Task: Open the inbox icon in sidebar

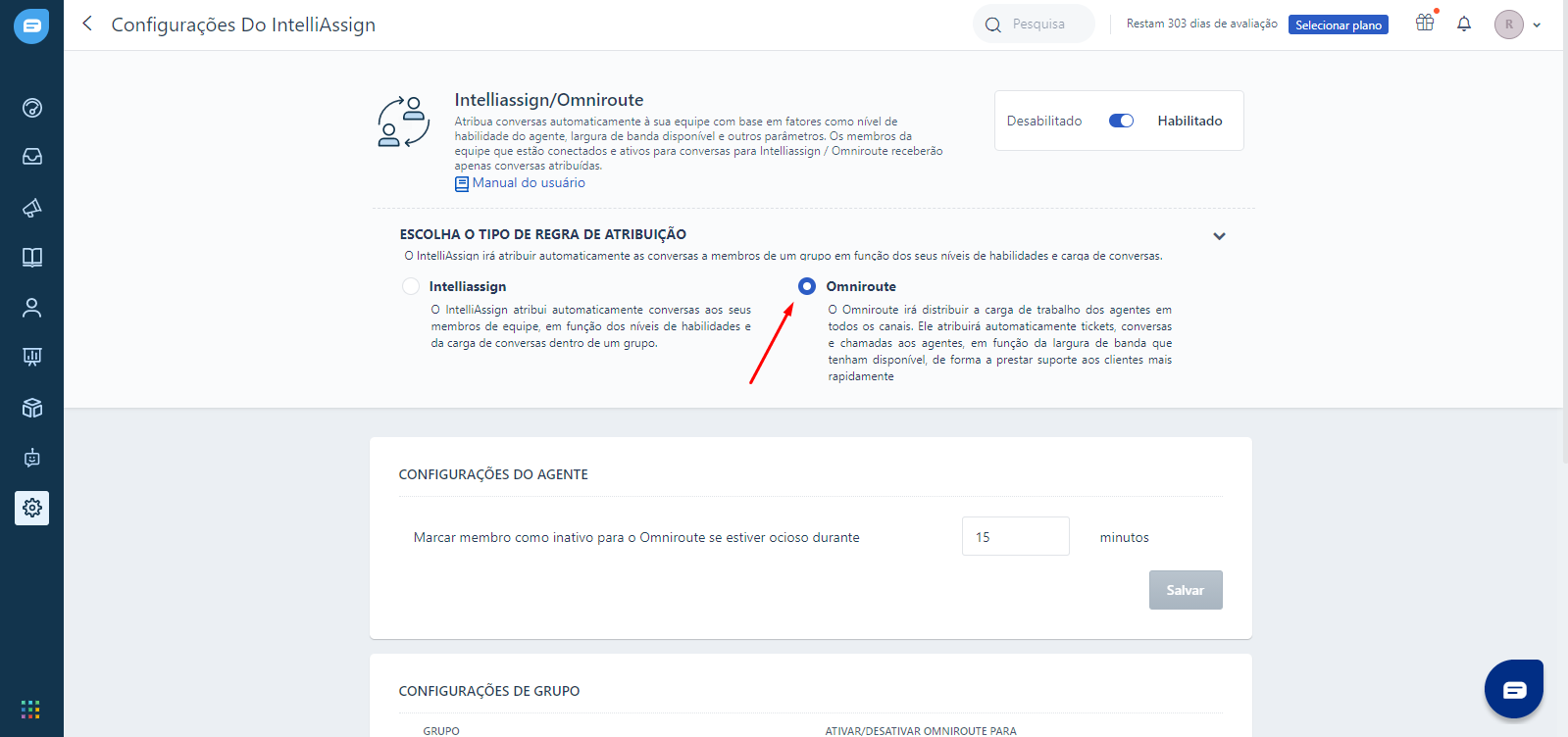Action: point(32,157)
